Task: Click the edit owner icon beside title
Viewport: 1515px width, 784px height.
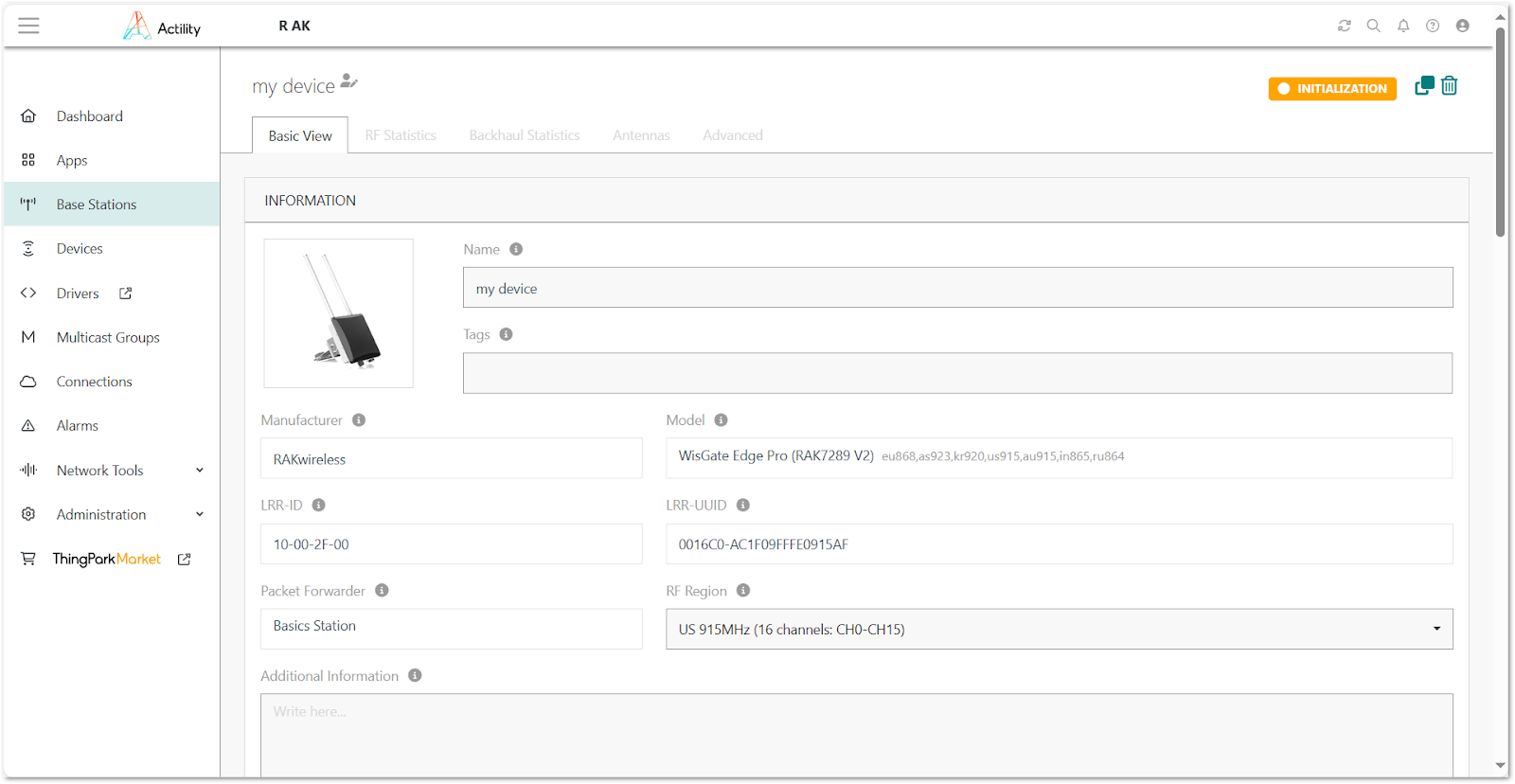Action: [x=349, y=81]
